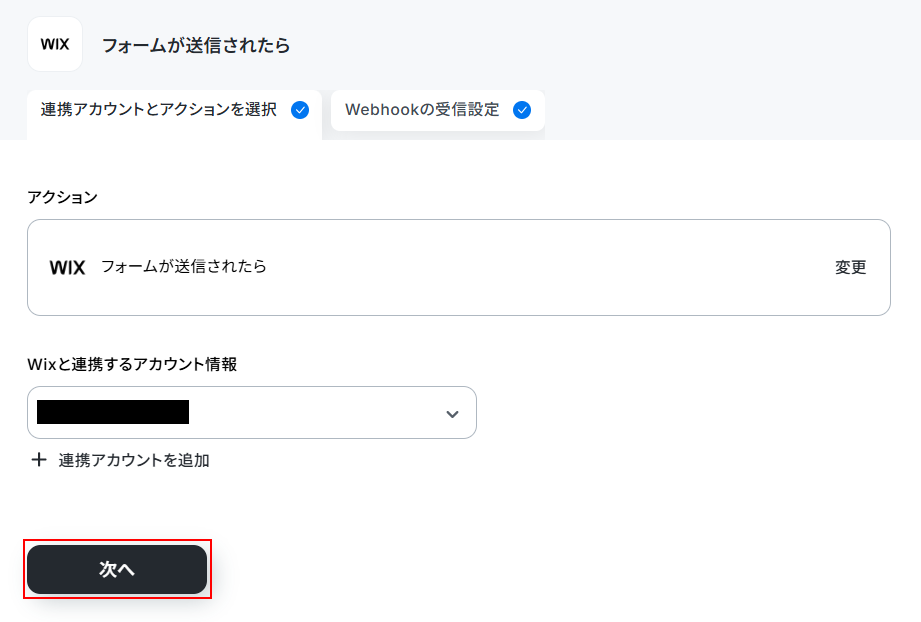Click the Wix logo icon in header

tap(55, 44)
